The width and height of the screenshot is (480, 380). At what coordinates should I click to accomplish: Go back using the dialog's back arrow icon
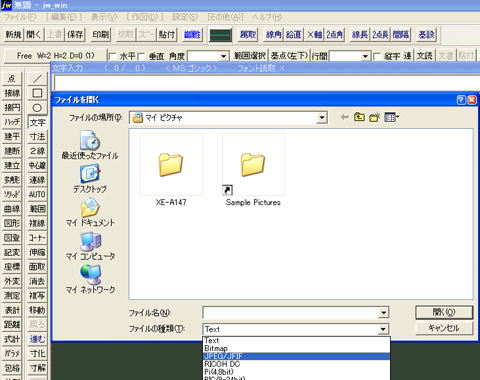tap(345, 117)
